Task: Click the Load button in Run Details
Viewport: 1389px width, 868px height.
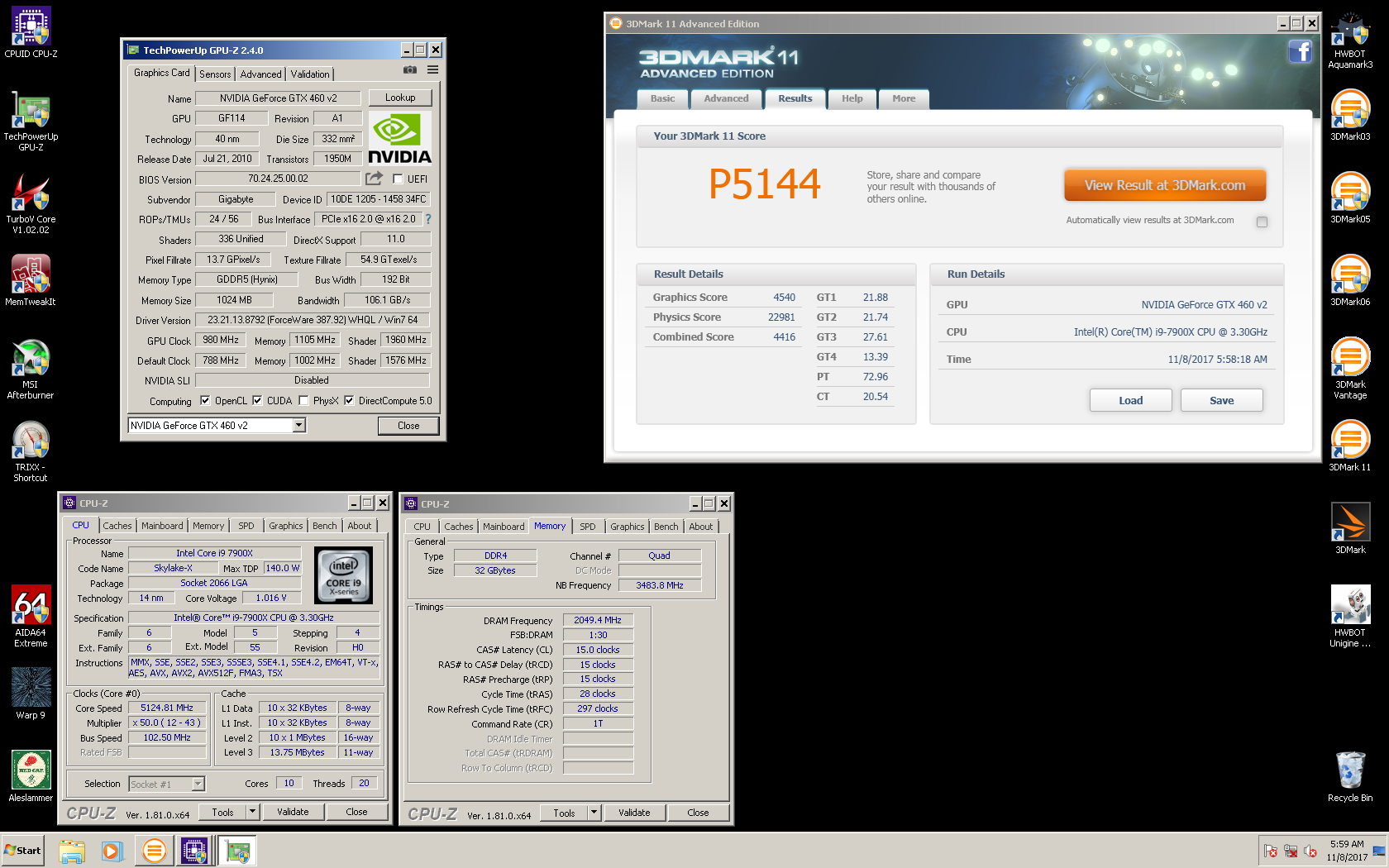Action: (x=1130, y=400)
